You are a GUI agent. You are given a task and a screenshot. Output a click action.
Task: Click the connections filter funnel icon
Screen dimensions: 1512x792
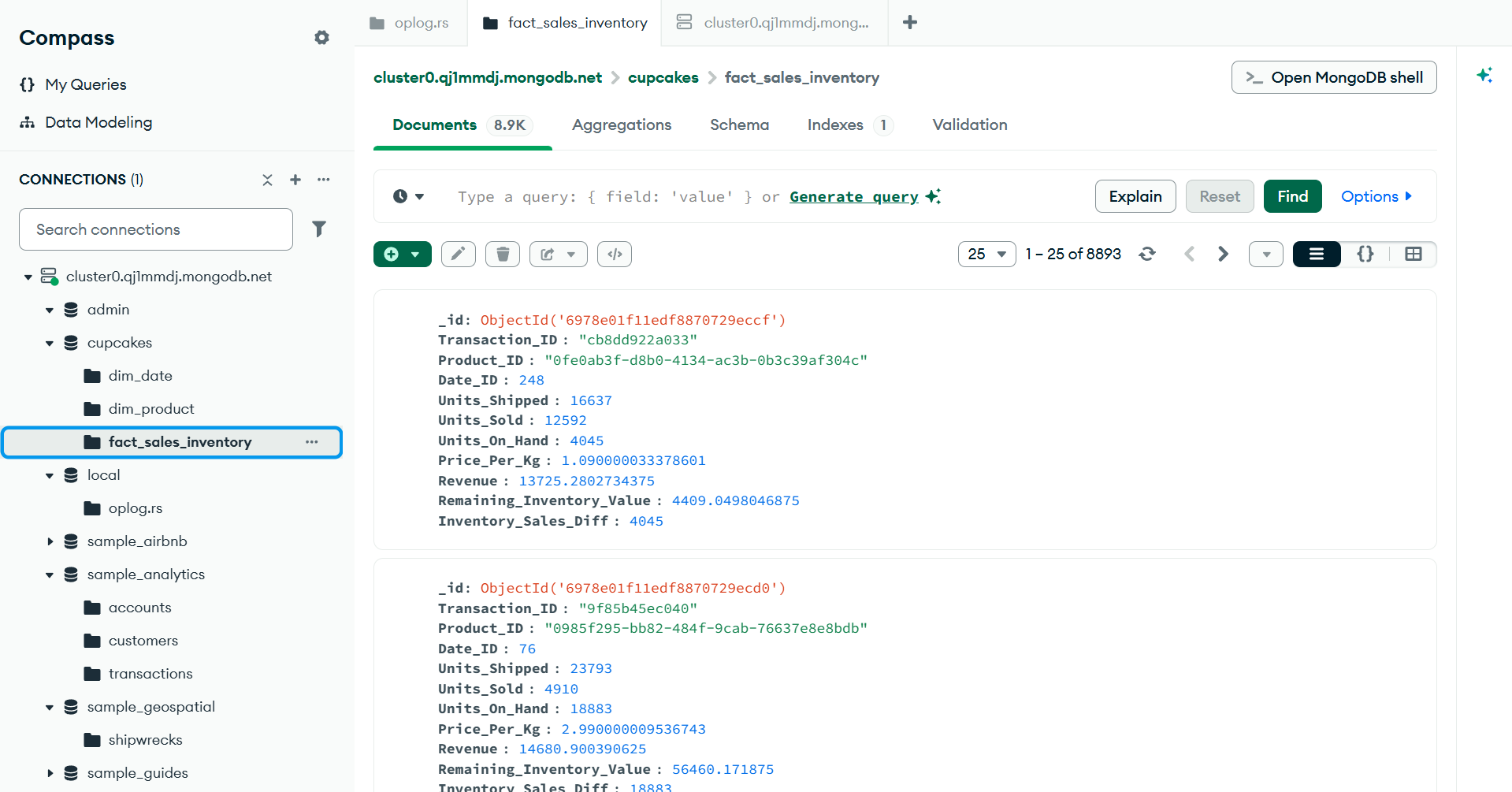click(319, 229)
